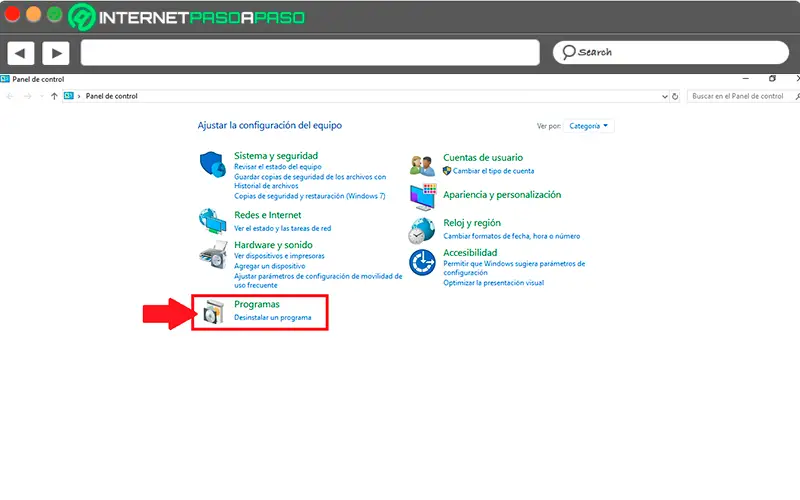Click the Accesibilidad blue circle icon
The height and width of the screenshot is (500, 800).
(422, 262)
